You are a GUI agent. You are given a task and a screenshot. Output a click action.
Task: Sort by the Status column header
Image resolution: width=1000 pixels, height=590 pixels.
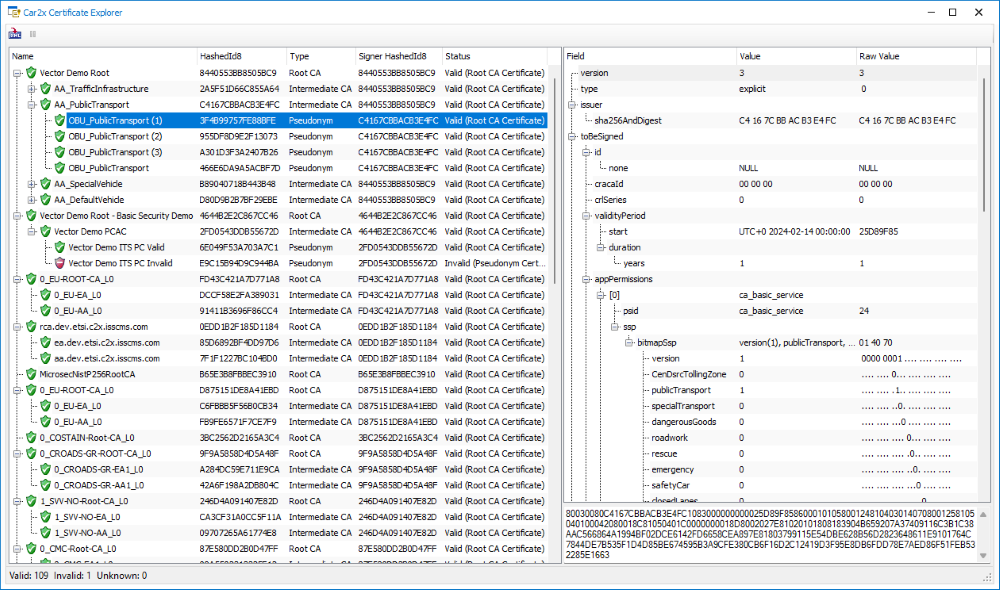point(494,56)
